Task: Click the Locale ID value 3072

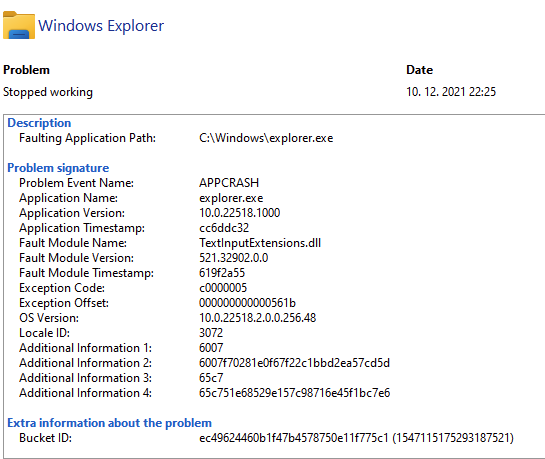Action: [x=211, y=333]
